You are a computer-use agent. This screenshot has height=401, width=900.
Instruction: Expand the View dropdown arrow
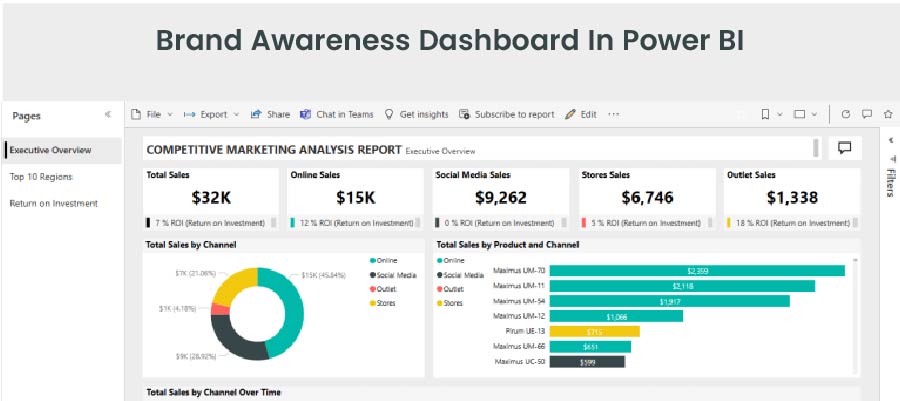(x=814, y=115)
